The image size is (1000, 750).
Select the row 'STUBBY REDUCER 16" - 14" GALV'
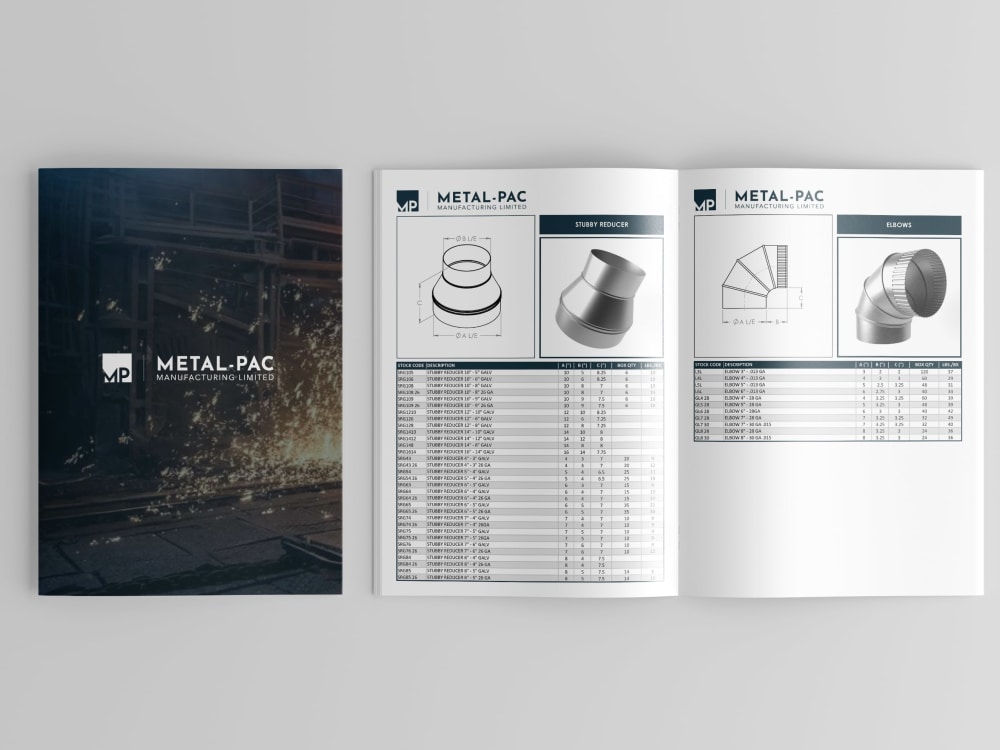pyautogui.click(x=529, y=452)
